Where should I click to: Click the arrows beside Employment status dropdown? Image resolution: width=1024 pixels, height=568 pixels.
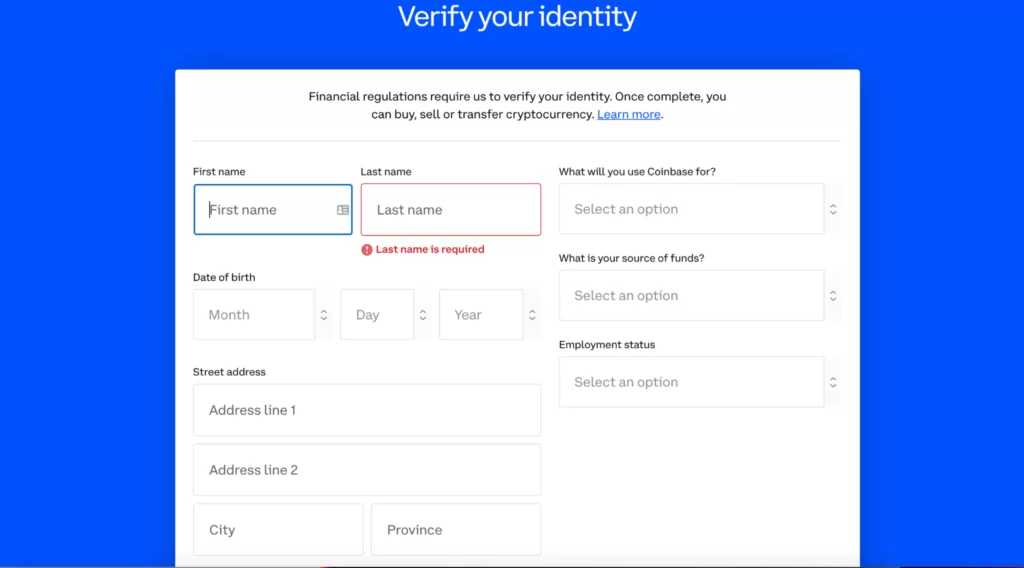pyautogui.click(x=833, y=382)
